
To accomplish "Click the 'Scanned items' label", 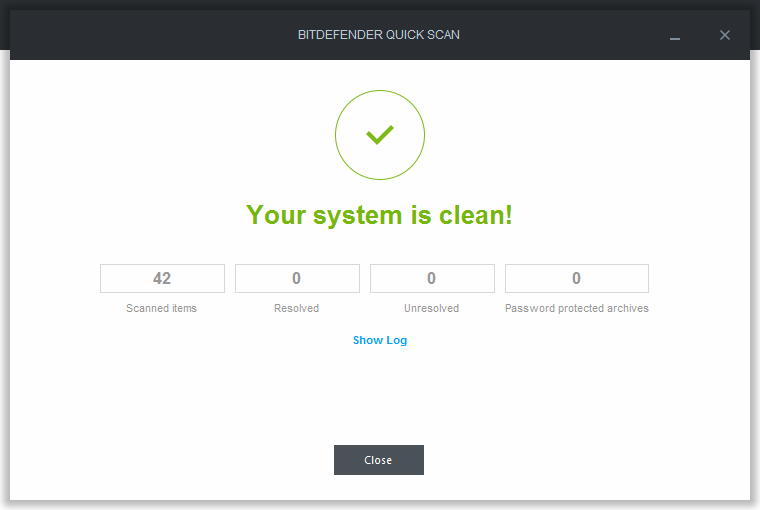I will click(161, 308).
